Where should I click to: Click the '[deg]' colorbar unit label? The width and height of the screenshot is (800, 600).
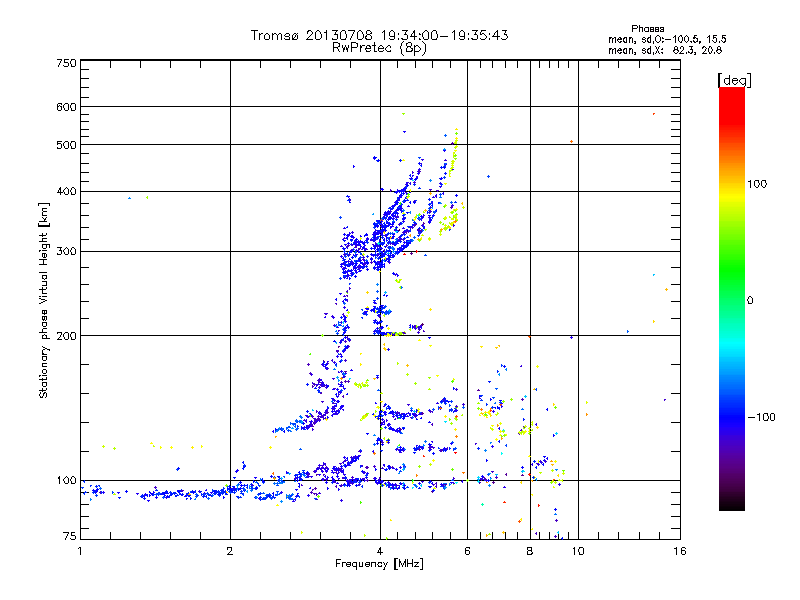point(734,80)
